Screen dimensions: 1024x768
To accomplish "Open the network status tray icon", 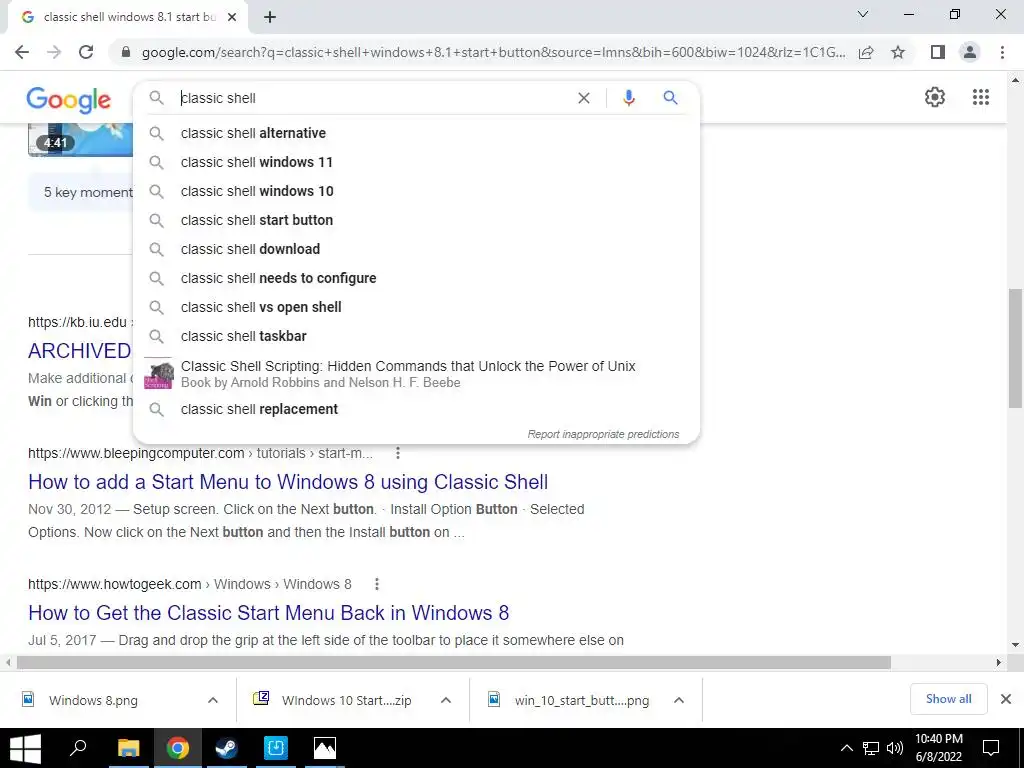I will [x=871, y=748].
